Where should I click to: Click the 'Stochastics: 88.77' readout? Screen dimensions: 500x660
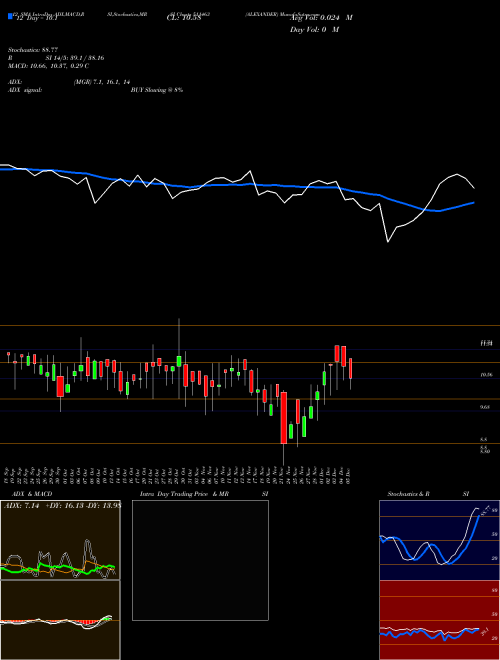[x=33, y=50]
